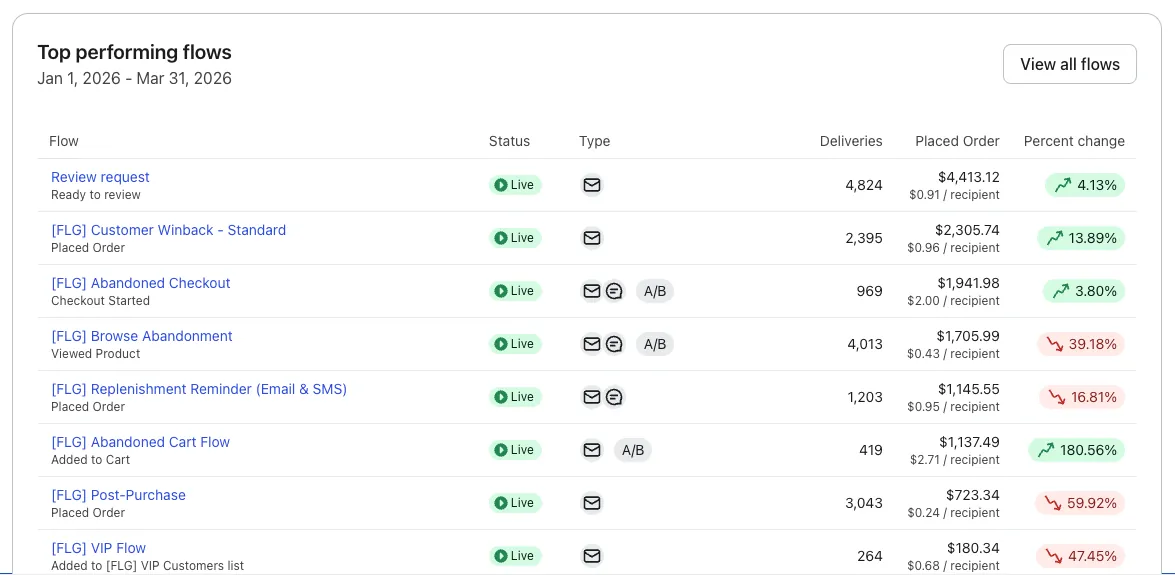
Task: Open the Customer Winback - Standard flow
Action: (x=169, y=230)
